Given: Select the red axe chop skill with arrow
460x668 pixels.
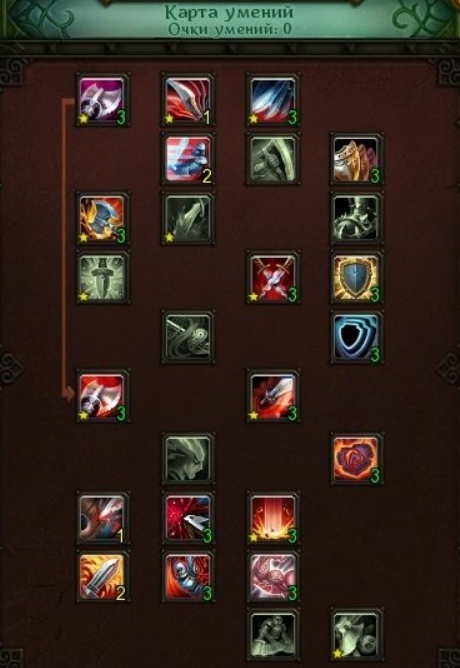Looking at the screenshot, I should [103, 396].
